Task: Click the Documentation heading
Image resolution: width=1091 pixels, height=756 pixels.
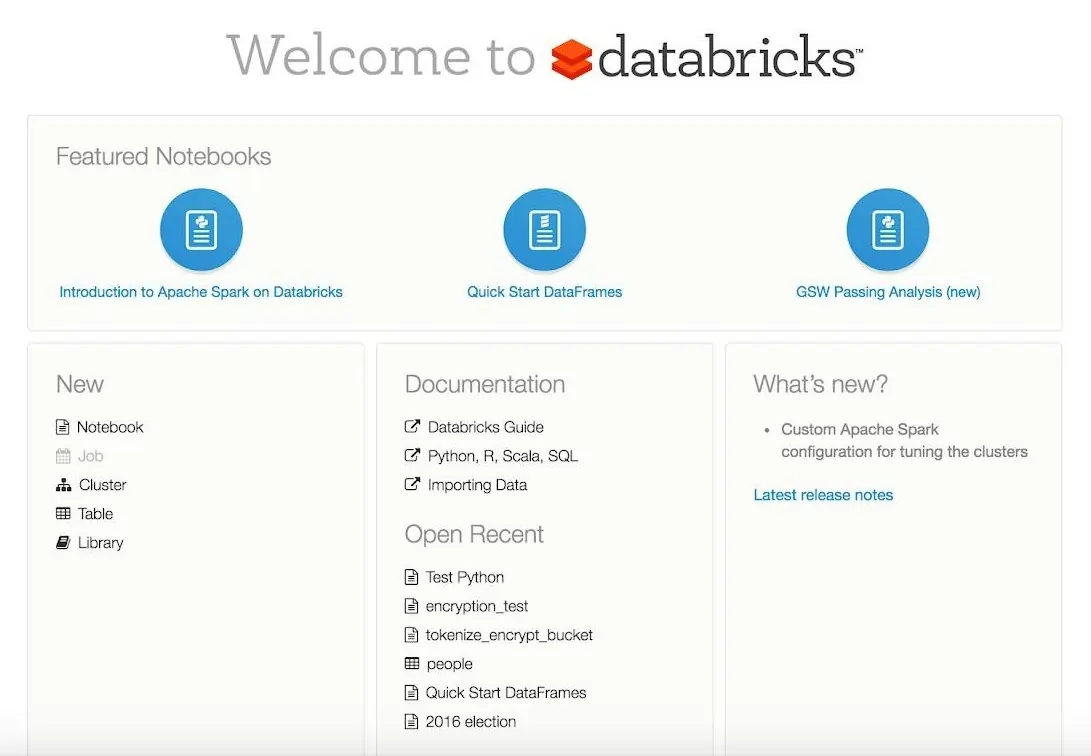Action: [x=485, y=384]
